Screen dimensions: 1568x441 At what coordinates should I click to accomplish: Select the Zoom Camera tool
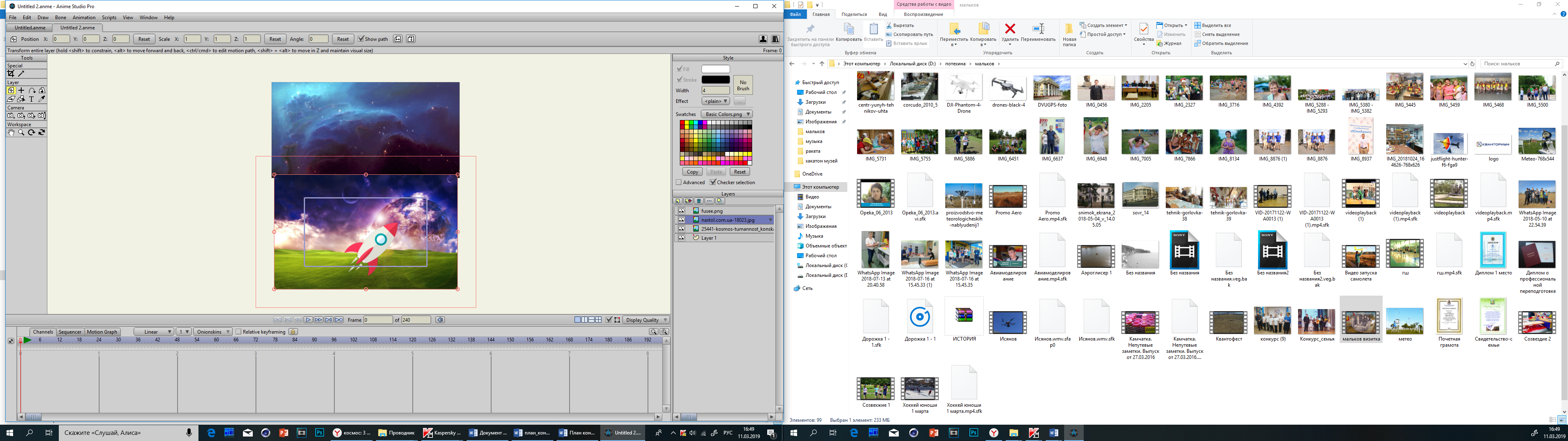[21, 115]
